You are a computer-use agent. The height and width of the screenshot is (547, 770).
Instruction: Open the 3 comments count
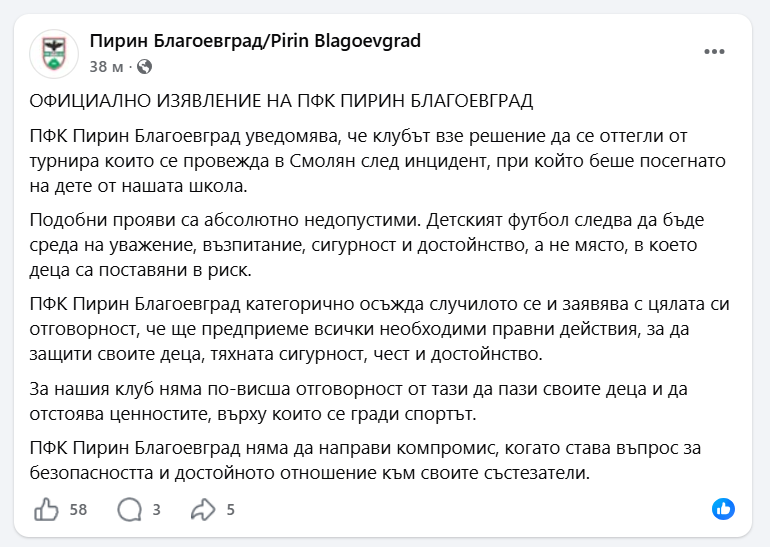click(157, 510)
